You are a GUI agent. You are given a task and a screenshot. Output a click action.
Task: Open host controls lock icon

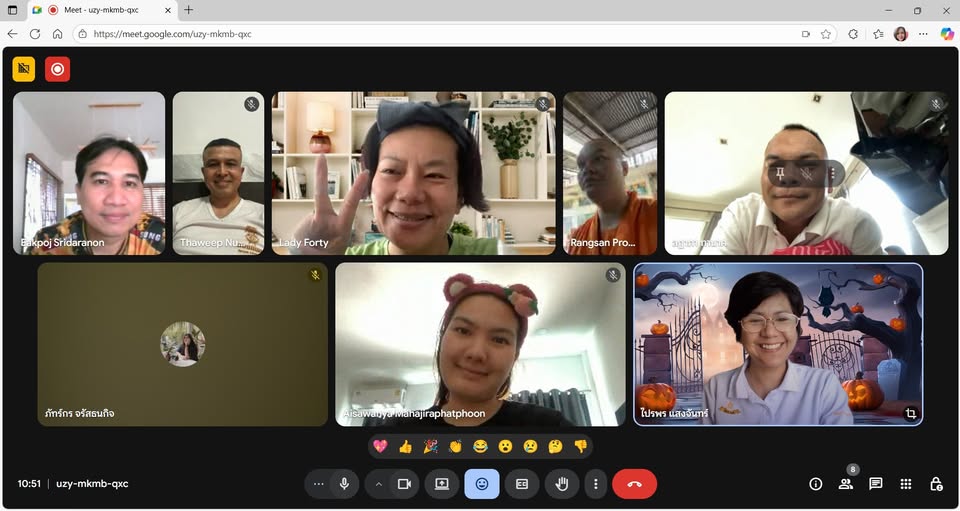coord(936,484)
